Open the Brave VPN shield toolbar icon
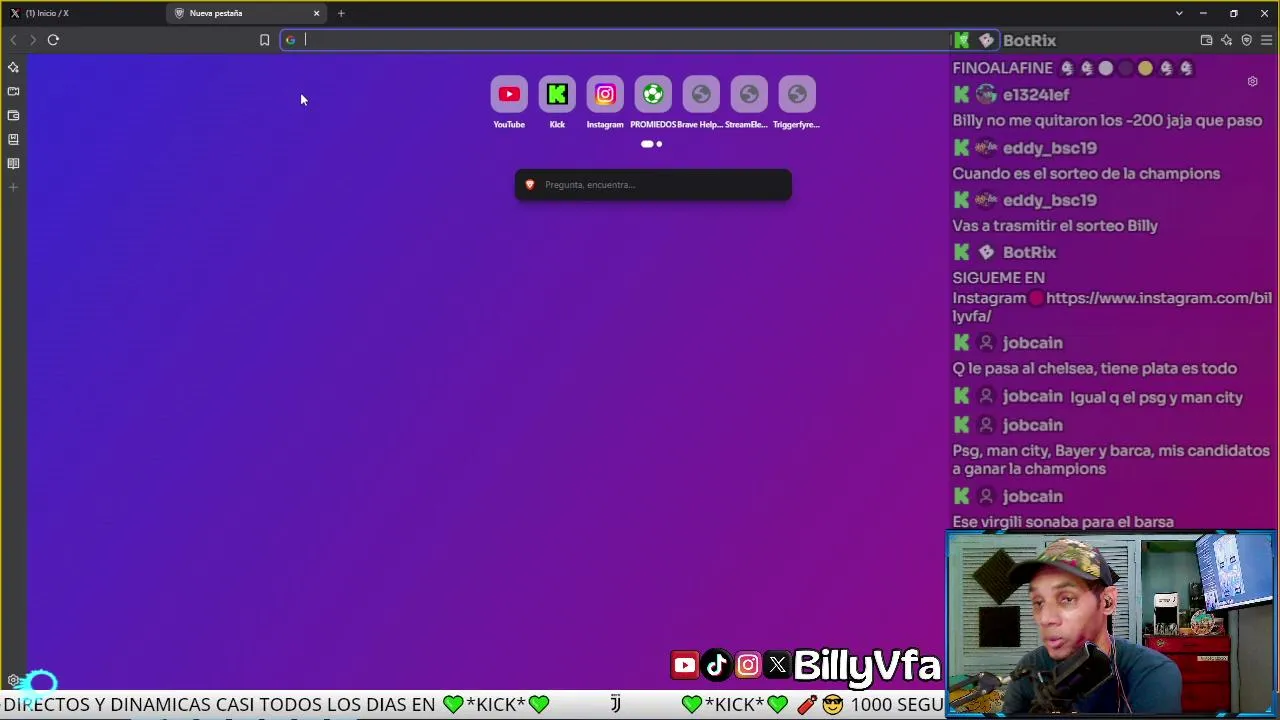This screenshot has width=1280, height=720. point(1246,40)
